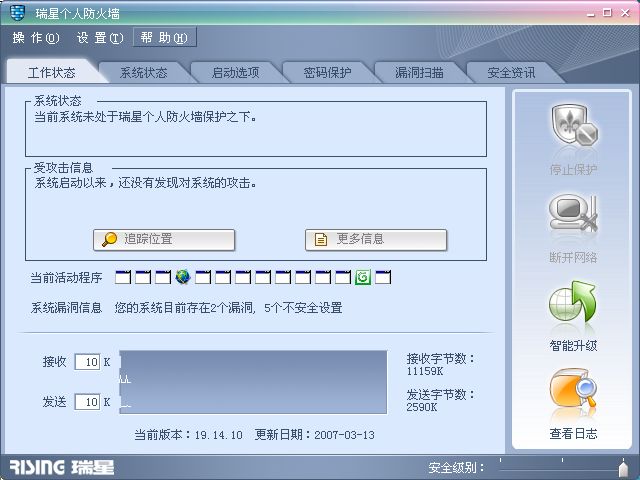Select the green G program icon

click(x=363, y=277)
